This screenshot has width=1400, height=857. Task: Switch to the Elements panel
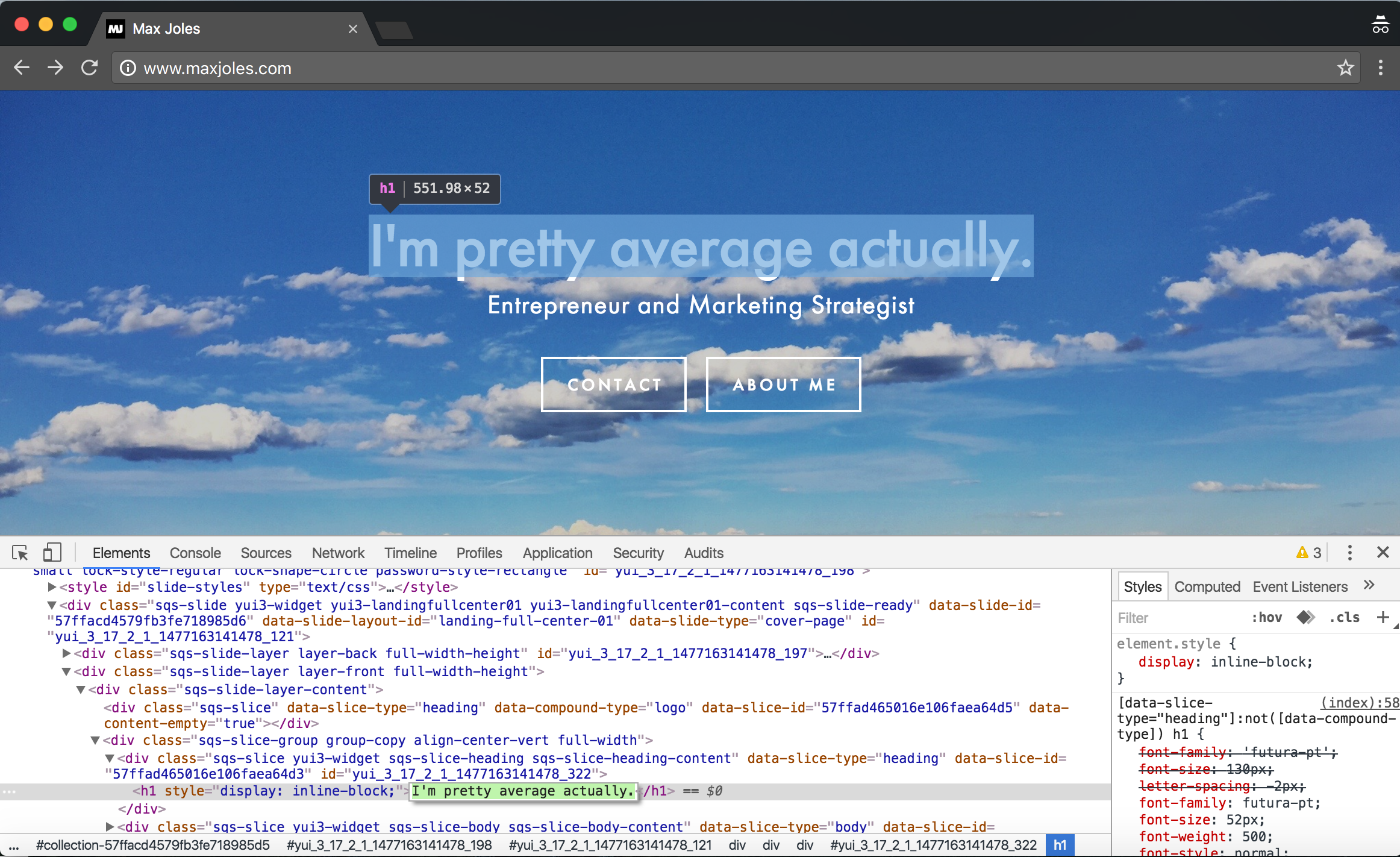point(121,553)
